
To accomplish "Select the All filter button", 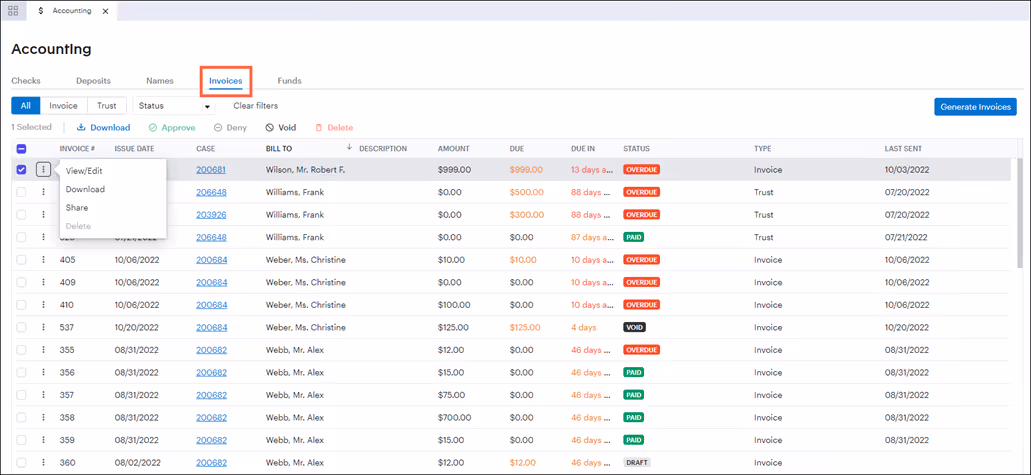I will pos(26,106).
